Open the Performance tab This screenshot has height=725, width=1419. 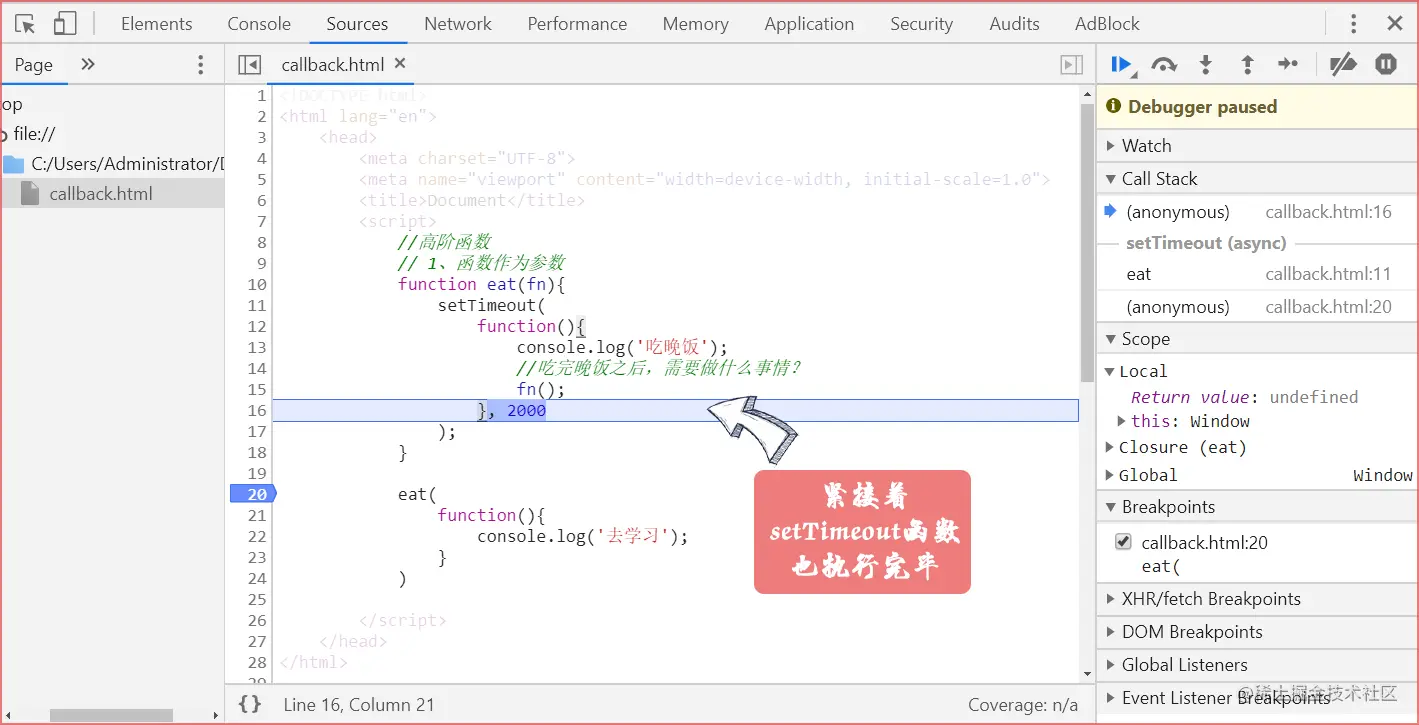tap(577, 24)
